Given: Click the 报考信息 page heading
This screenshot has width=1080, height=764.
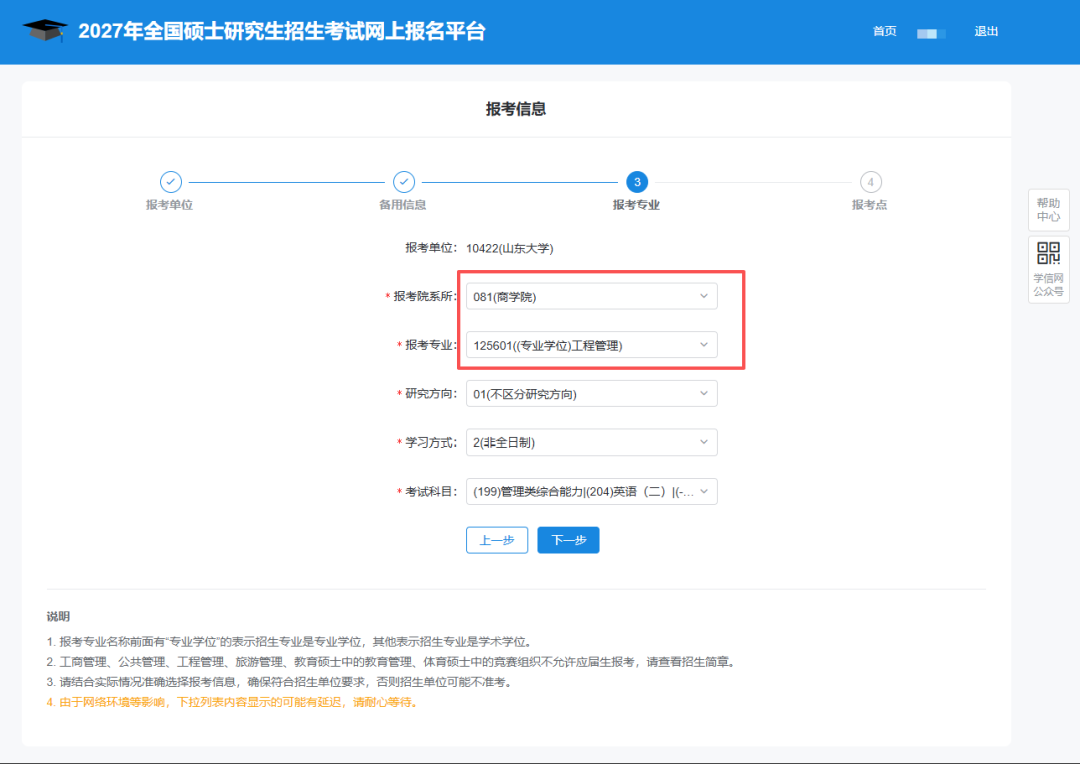Looking at the screenshot, I should coord(516,109).
